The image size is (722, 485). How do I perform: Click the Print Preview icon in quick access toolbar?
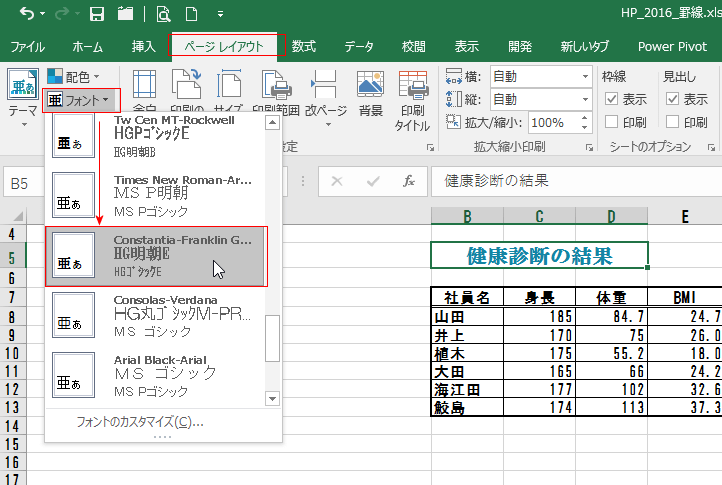pyautogui.click(x=162, y=15)
